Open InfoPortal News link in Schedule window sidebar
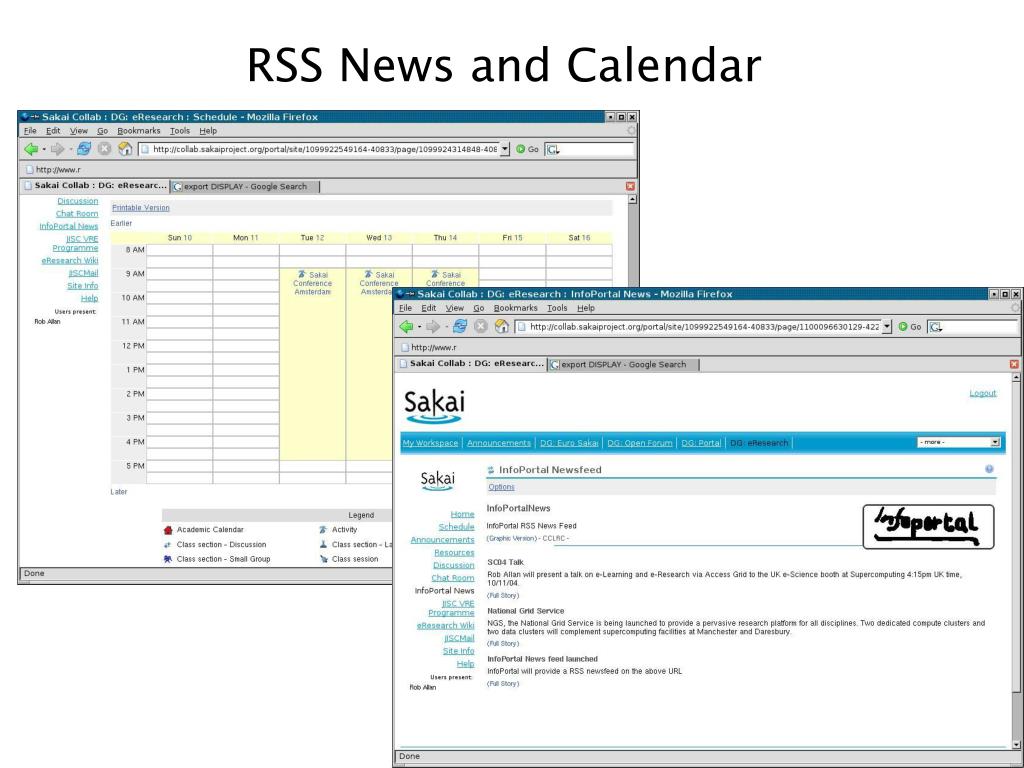The height and width of the screenshot is (768, 1024). tap(69, 226)
